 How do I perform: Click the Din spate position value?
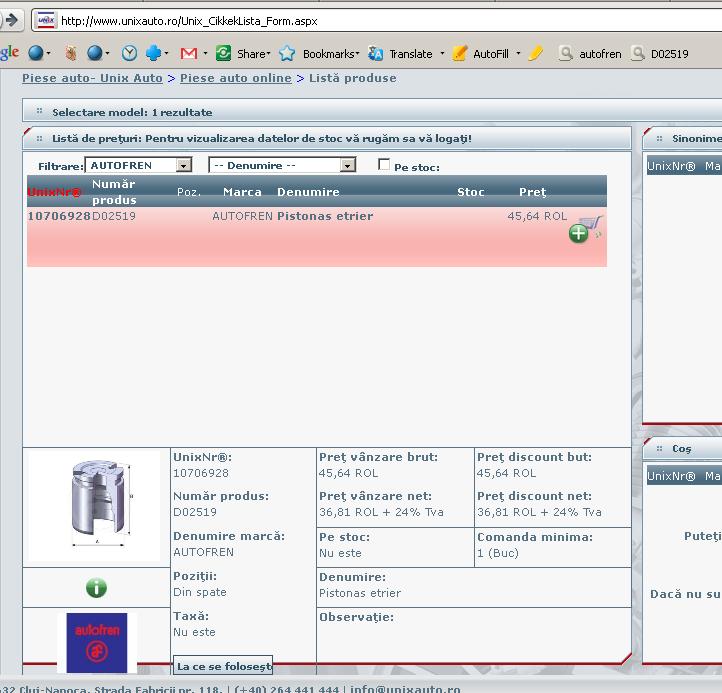pos(200,592)
